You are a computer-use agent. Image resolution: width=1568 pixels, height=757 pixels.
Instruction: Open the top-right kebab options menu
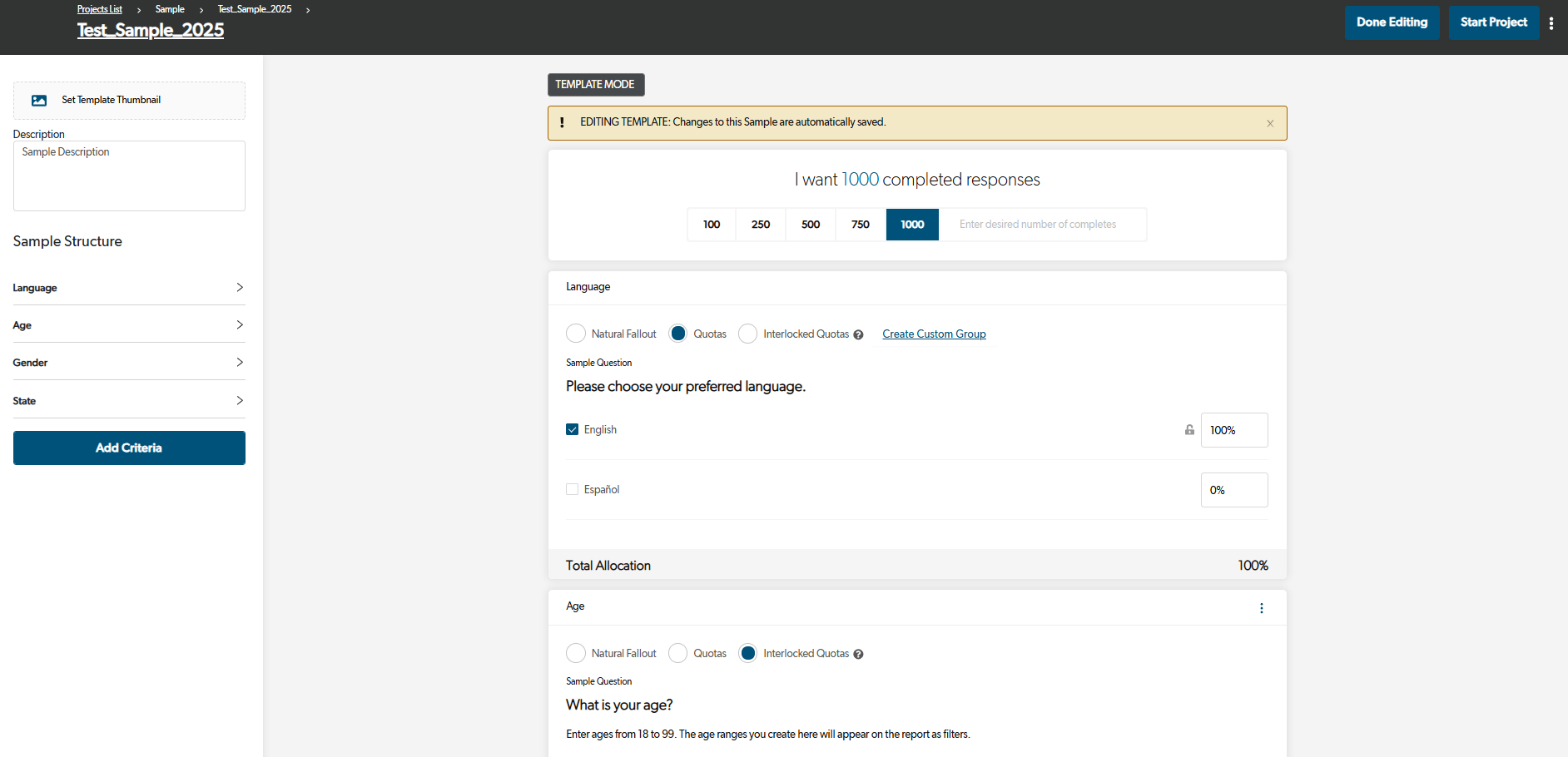pos(1551,23)
